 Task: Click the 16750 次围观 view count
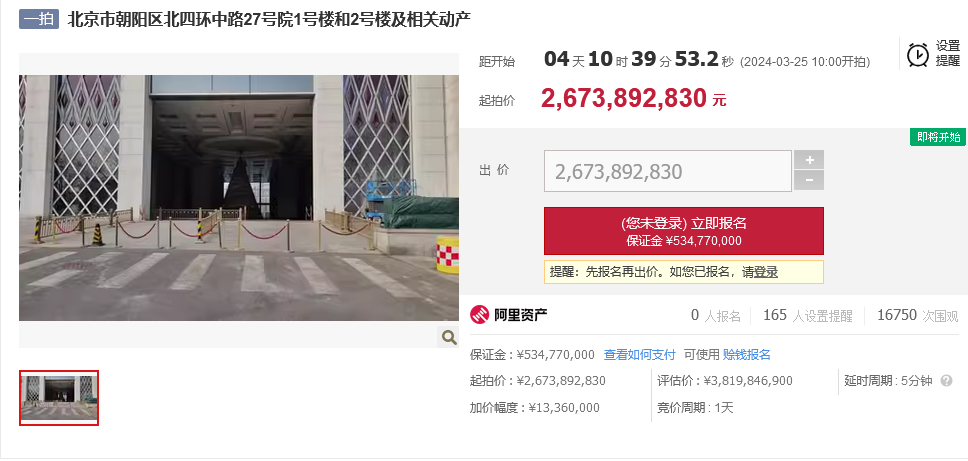coord(917,315)
